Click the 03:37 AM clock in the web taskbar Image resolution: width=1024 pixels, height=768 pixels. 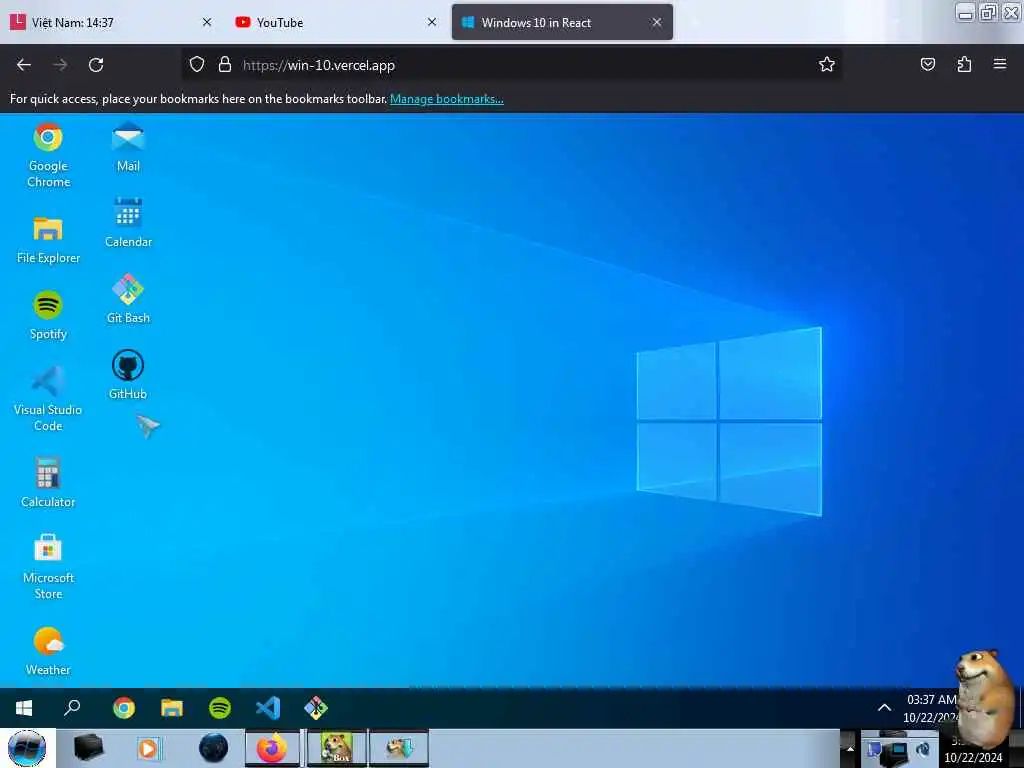coord(931,699)
